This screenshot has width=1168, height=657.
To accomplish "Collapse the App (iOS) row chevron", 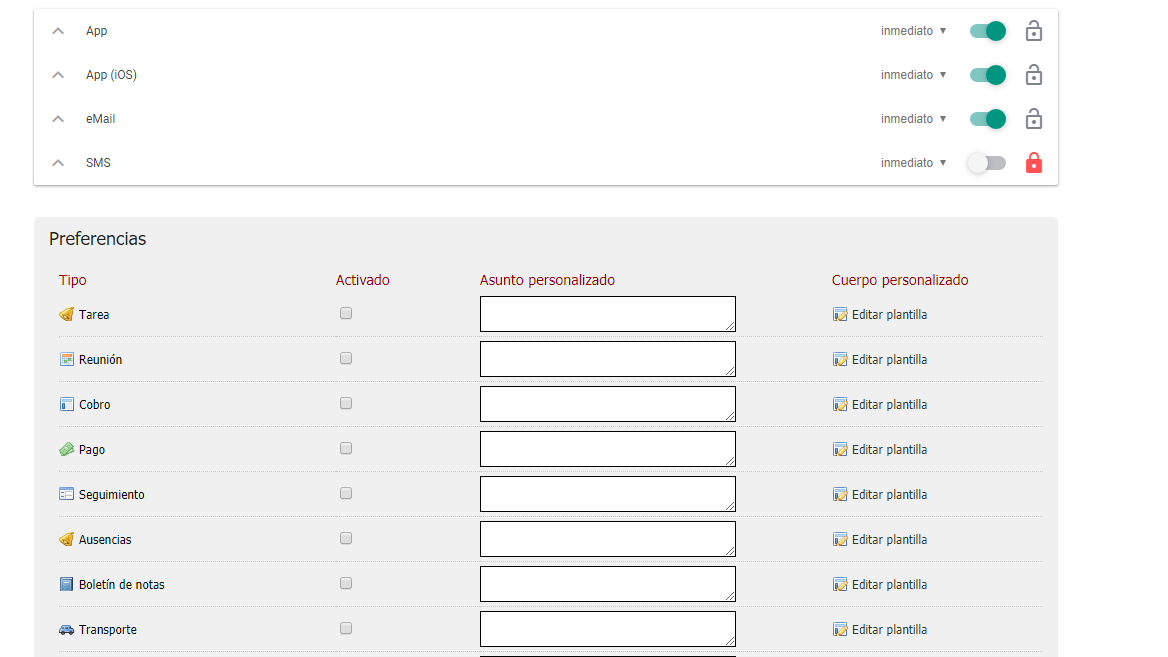I will pos(58,74).
